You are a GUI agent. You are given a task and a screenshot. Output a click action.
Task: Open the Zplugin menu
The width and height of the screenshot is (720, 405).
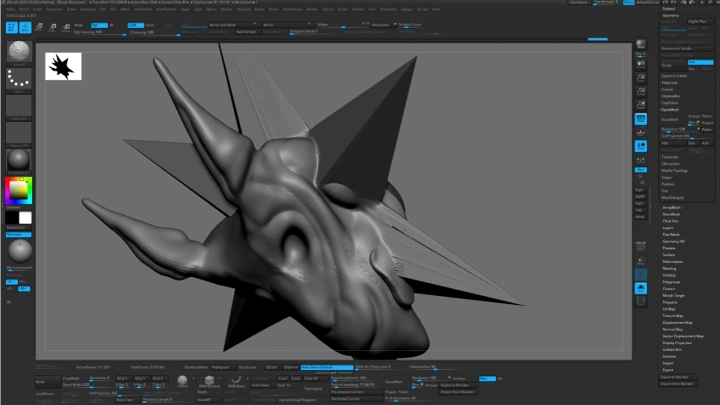coord(407,9)
